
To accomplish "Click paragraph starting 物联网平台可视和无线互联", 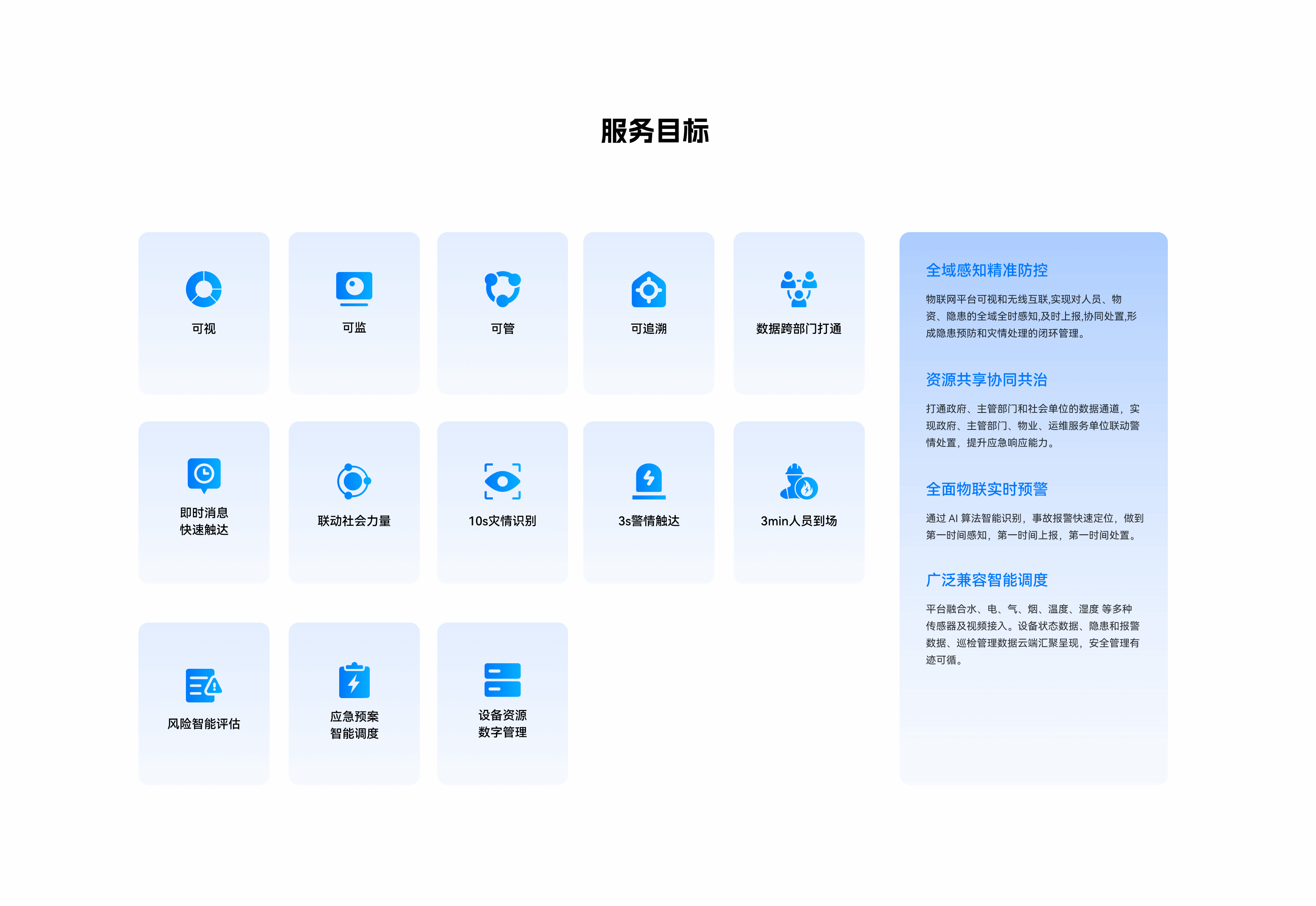I will [x=1032, y=316].
